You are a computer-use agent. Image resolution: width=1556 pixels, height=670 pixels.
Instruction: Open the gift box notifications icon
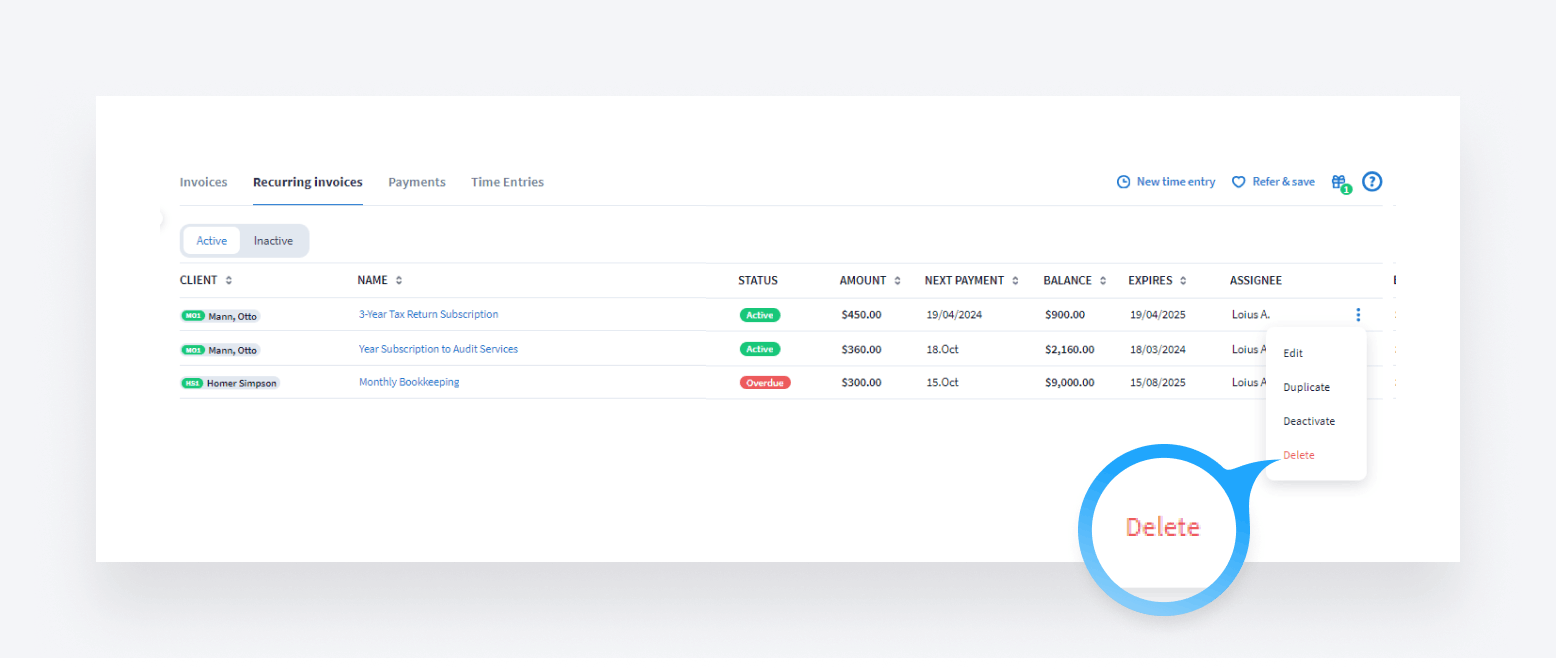point(1339,182)
